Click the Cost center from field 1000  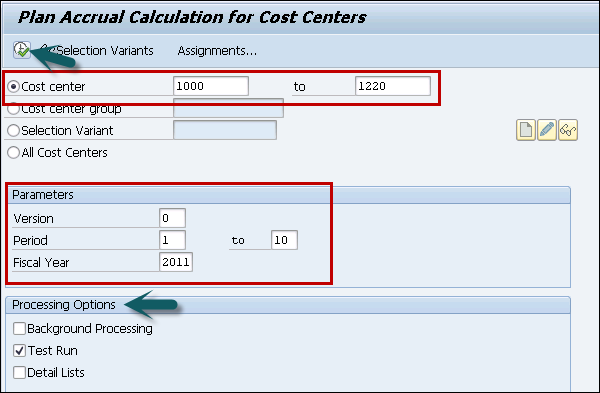click(211, 86)
